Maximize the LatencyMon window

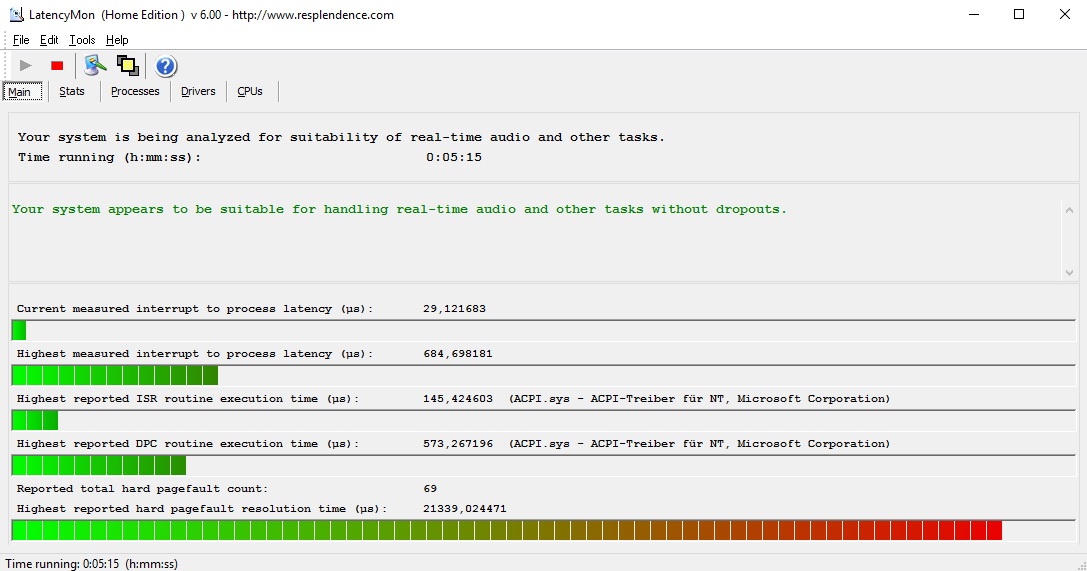[1019, 15]
